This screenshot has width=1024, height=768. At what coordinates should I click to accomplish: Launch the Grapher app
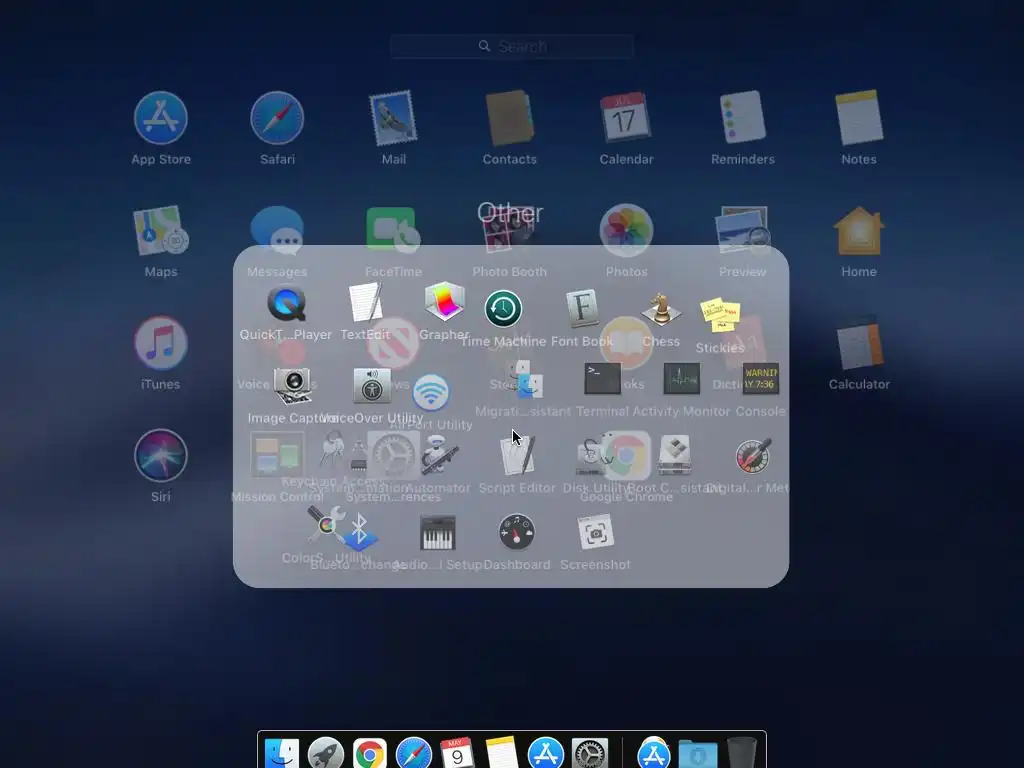click(444, 302)
